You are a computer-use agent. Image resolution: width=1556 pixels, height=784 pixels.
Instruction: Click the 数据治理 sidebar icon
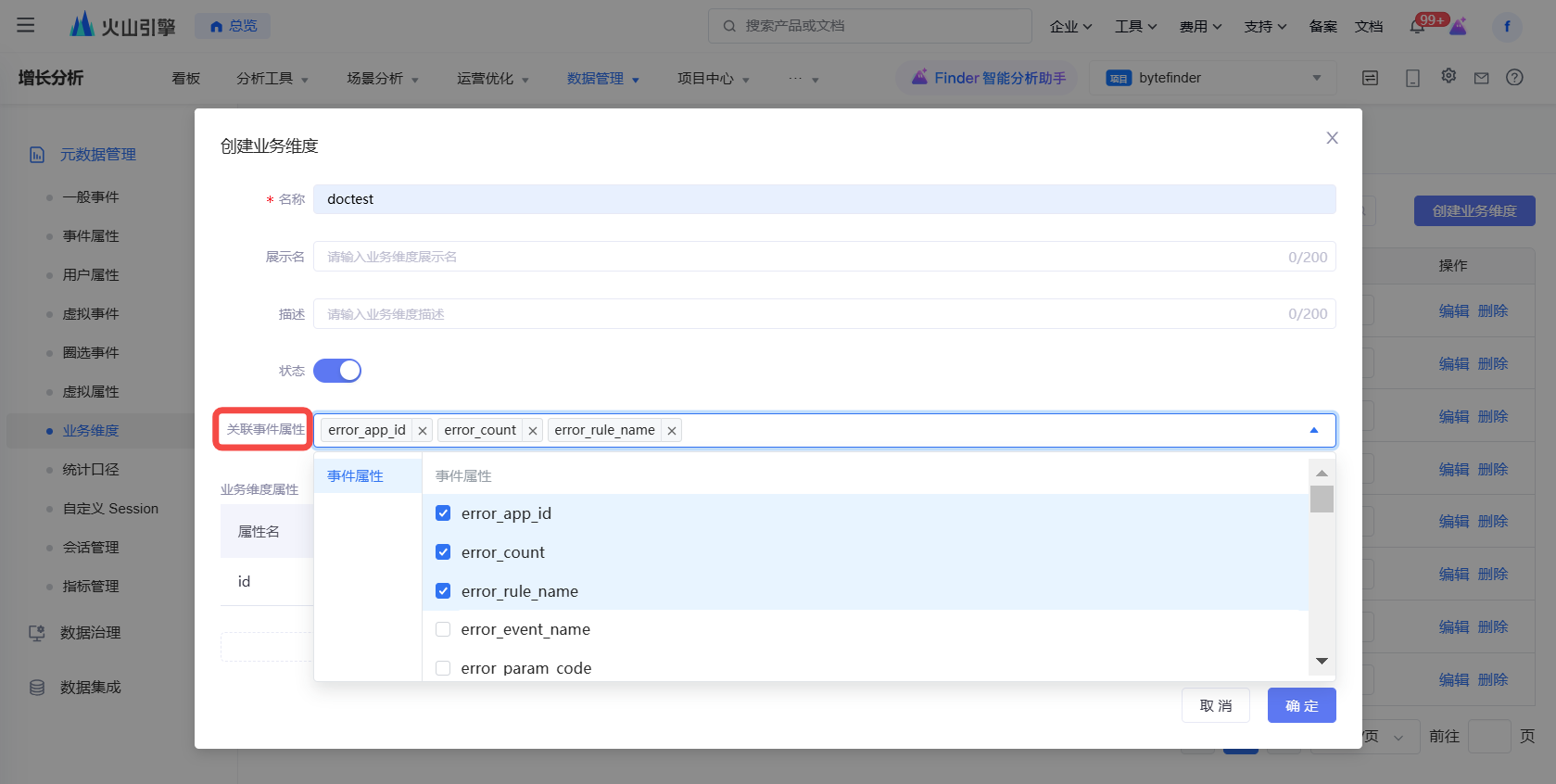[x=37, y=633]
